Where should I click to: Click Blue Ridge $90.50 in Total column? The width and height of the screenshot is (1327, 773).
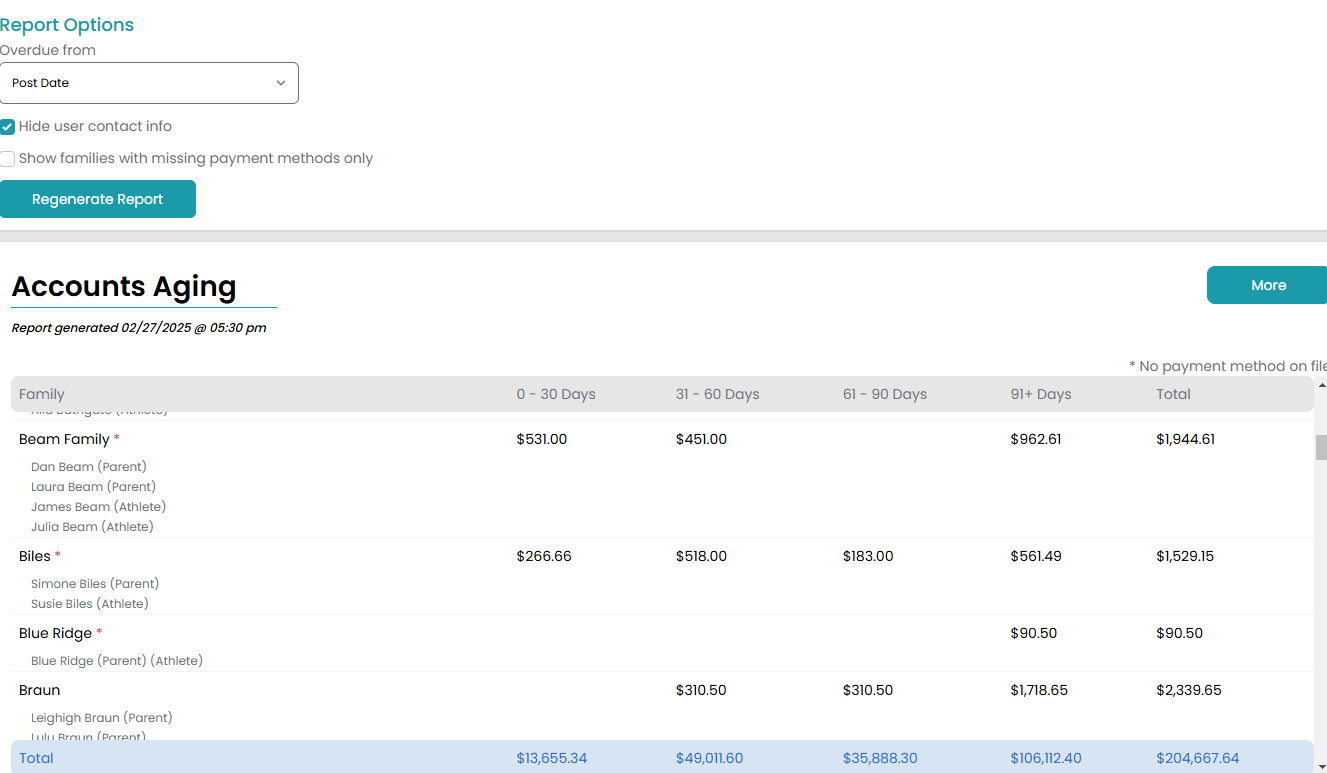click(1180, 633)
